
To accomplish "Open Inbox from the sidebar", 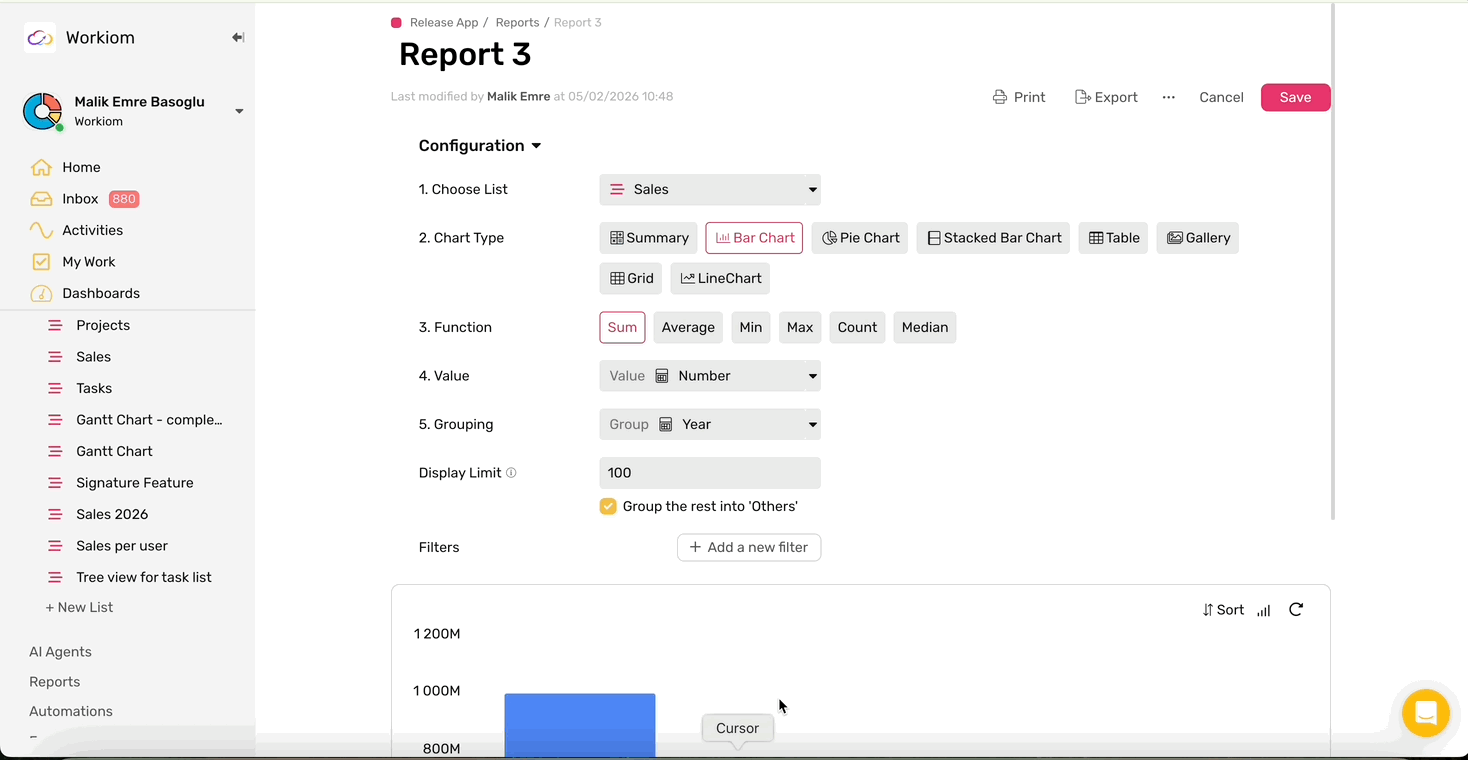I will [x=80, y=199].
